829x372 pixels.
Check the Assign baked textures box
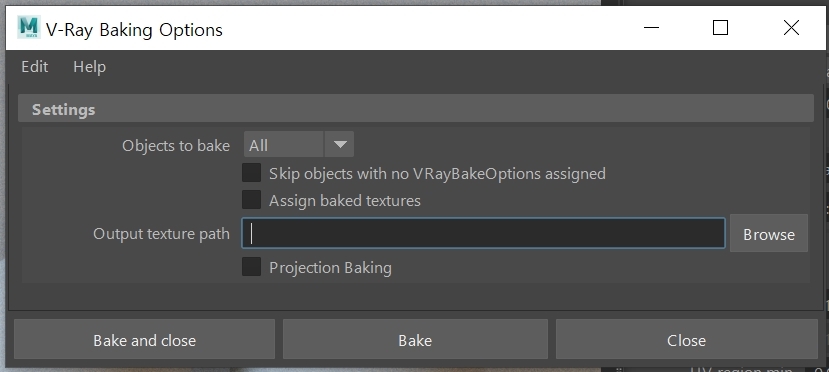pos(251,200)
